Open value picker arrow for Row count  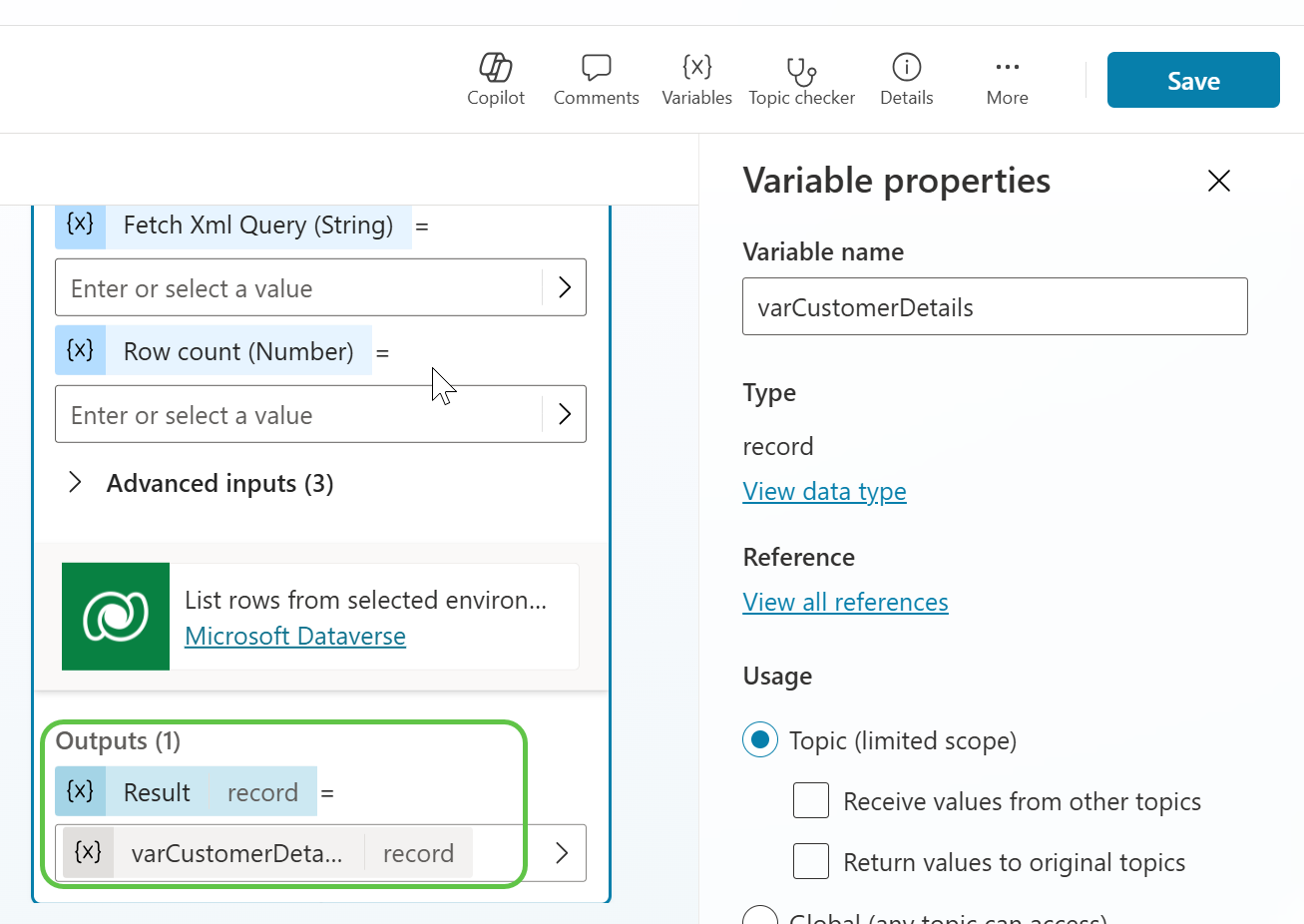565,414
